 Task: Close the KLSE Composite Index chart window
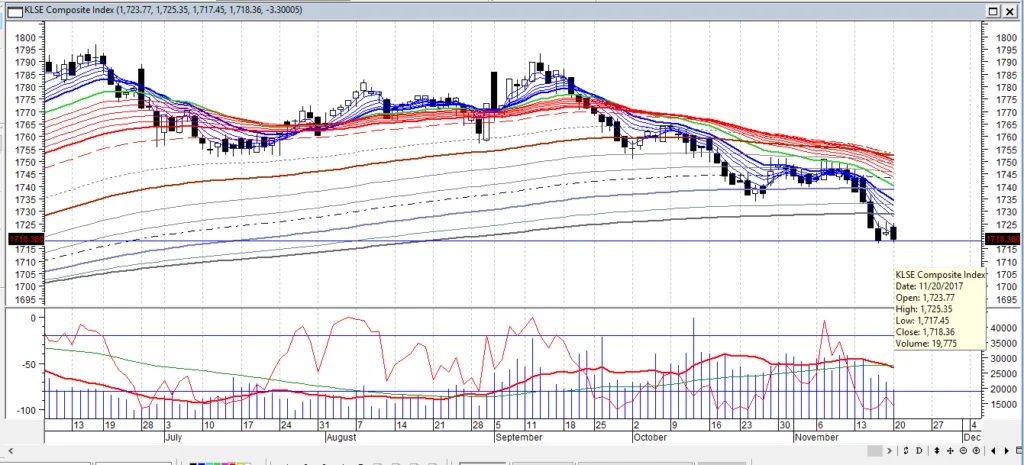(x=1012, y=10)
